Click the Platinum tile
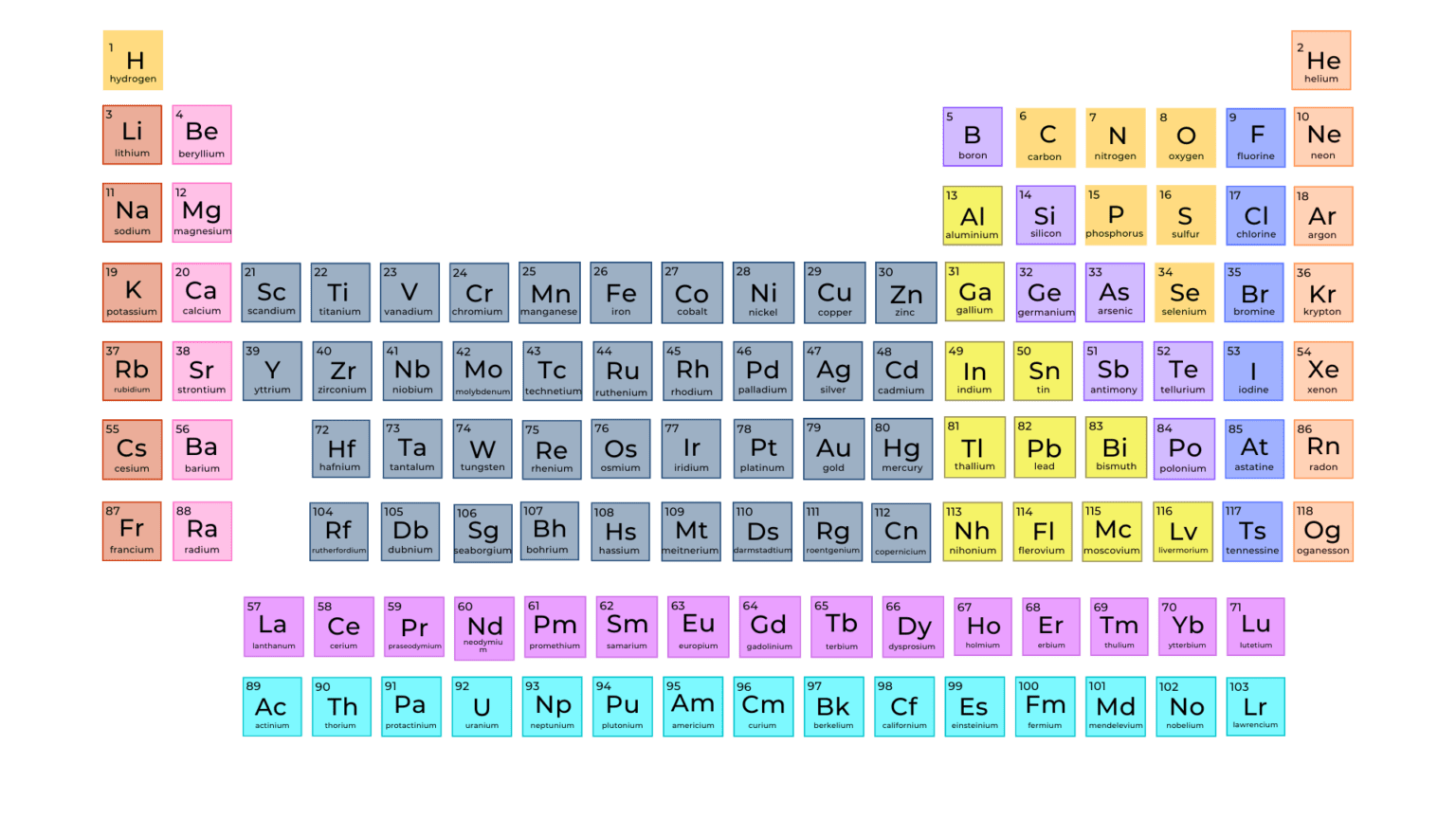Viewport: 1456px width, 819px height. tap(763, 449)
